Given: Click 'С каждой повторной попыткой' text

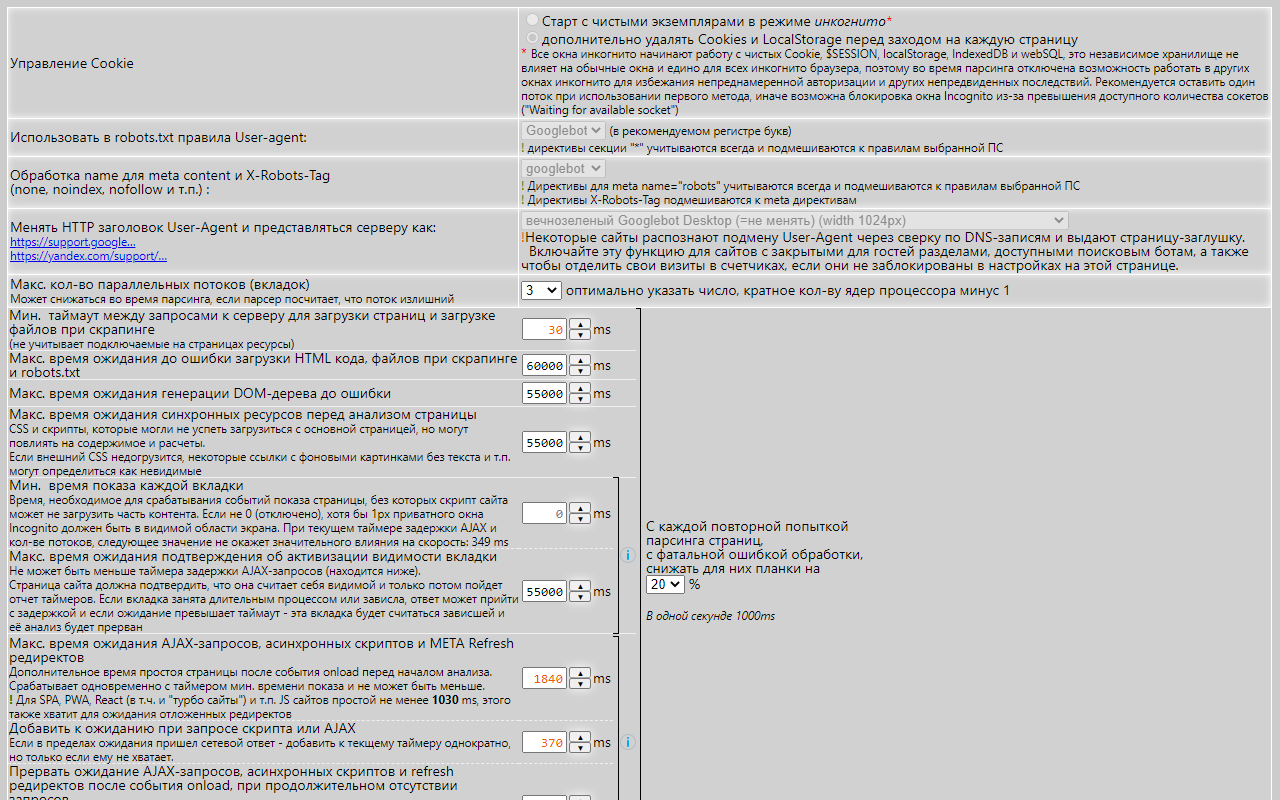Looking at the screenshot, I should coord(747,526).
